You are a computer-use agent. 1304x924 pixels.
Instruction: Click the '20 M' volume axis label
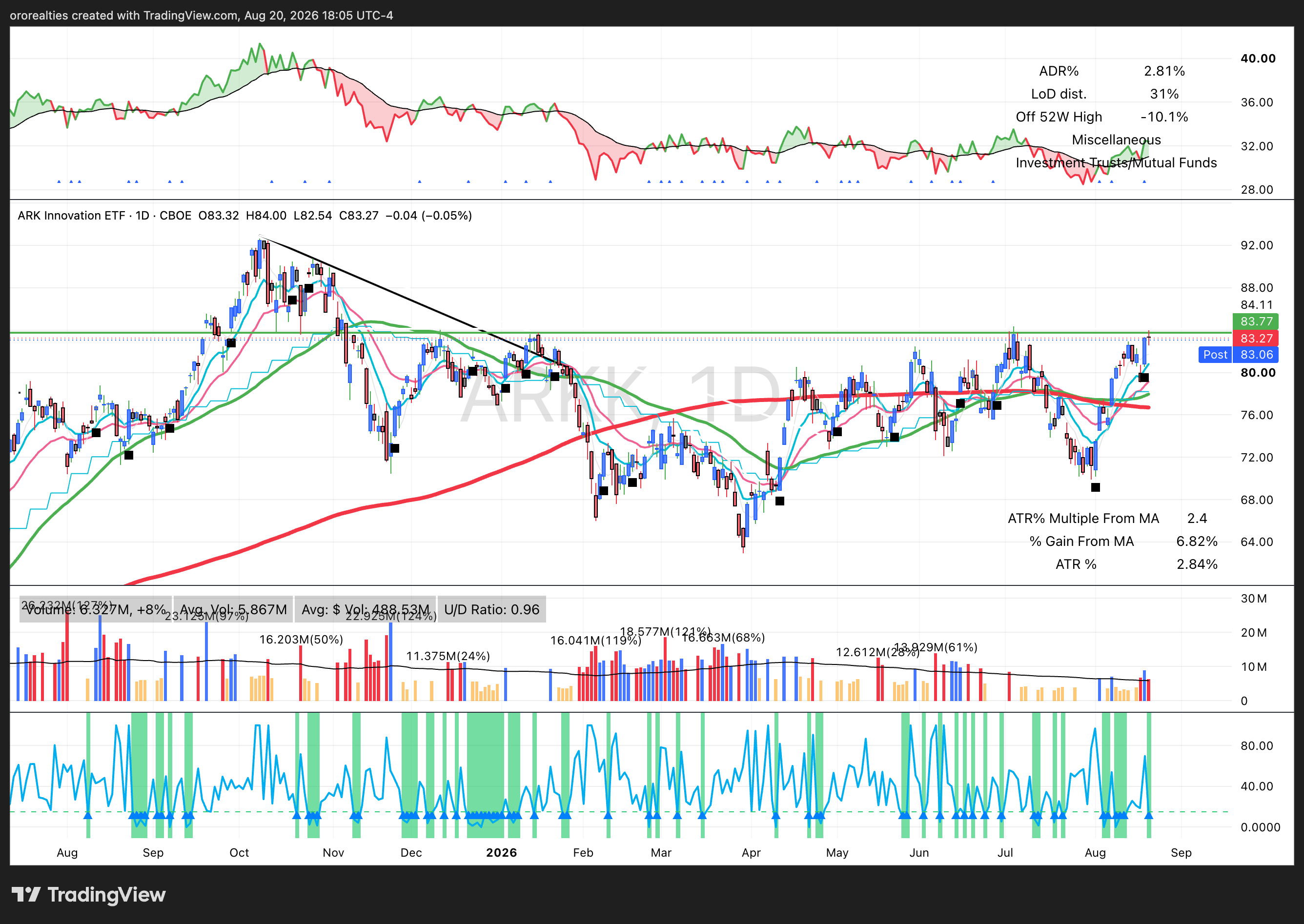point(1254,633)
